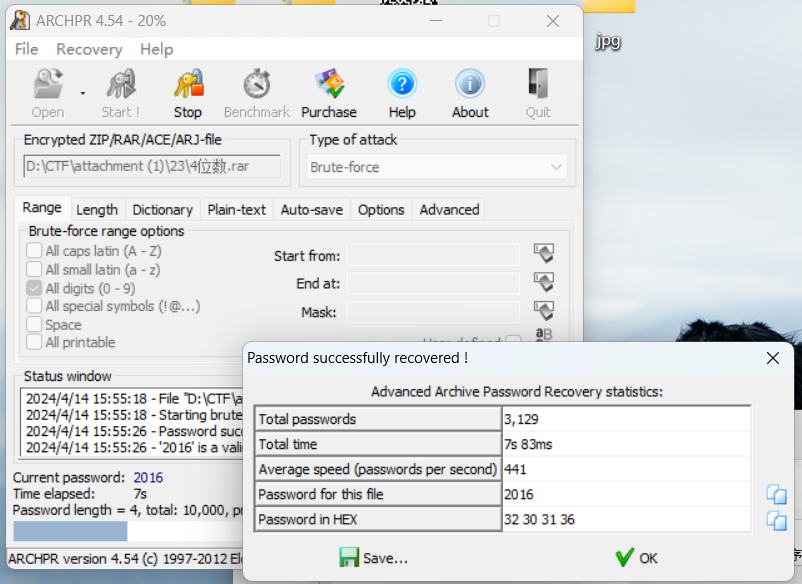
Task: Toggle All digits (0 - 9) checkbox
Action: coord(34,288)
